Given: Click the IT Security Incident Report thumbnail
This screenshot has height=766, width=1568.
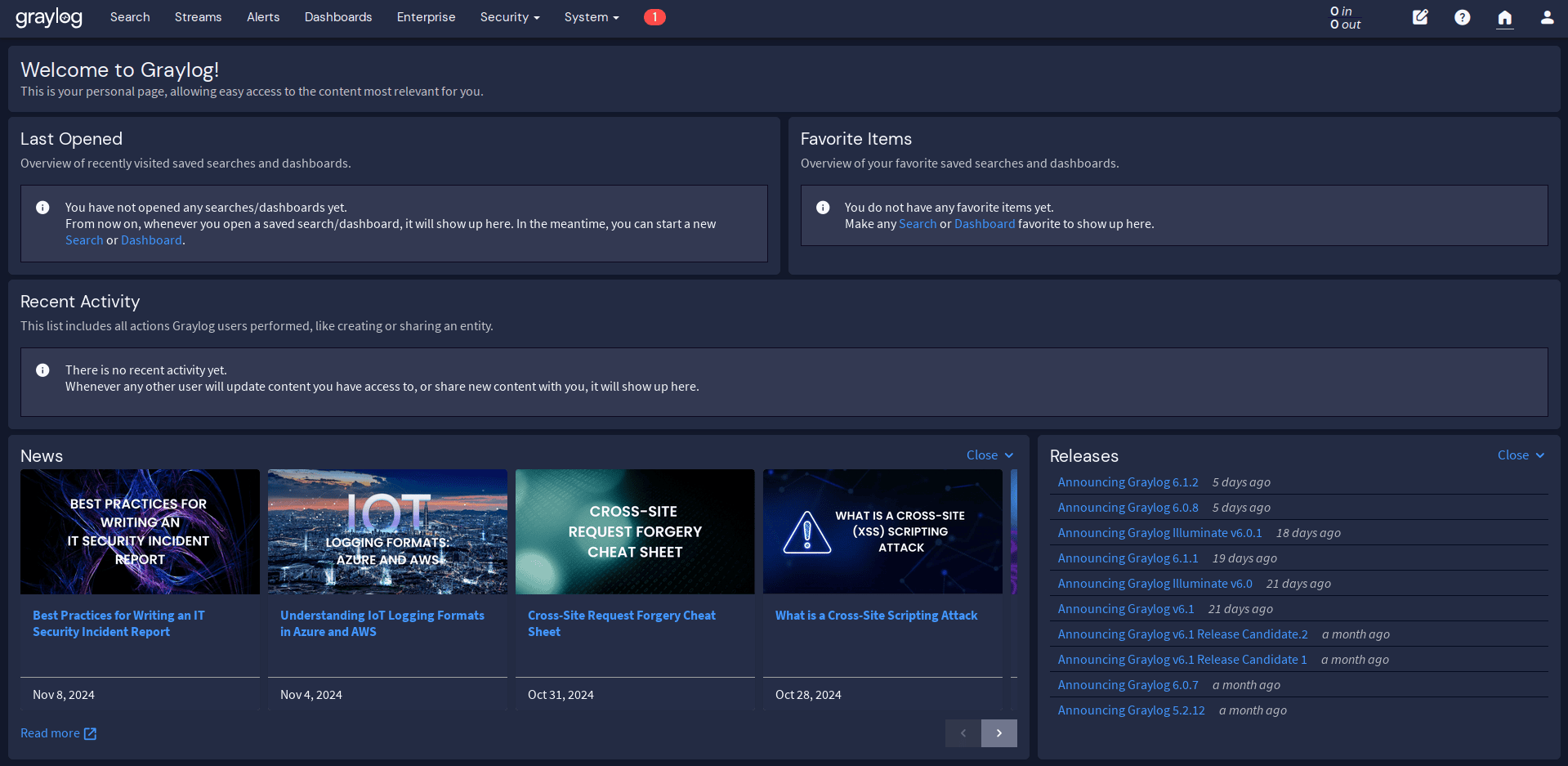Looking at the screenshot, I should 140,531.
